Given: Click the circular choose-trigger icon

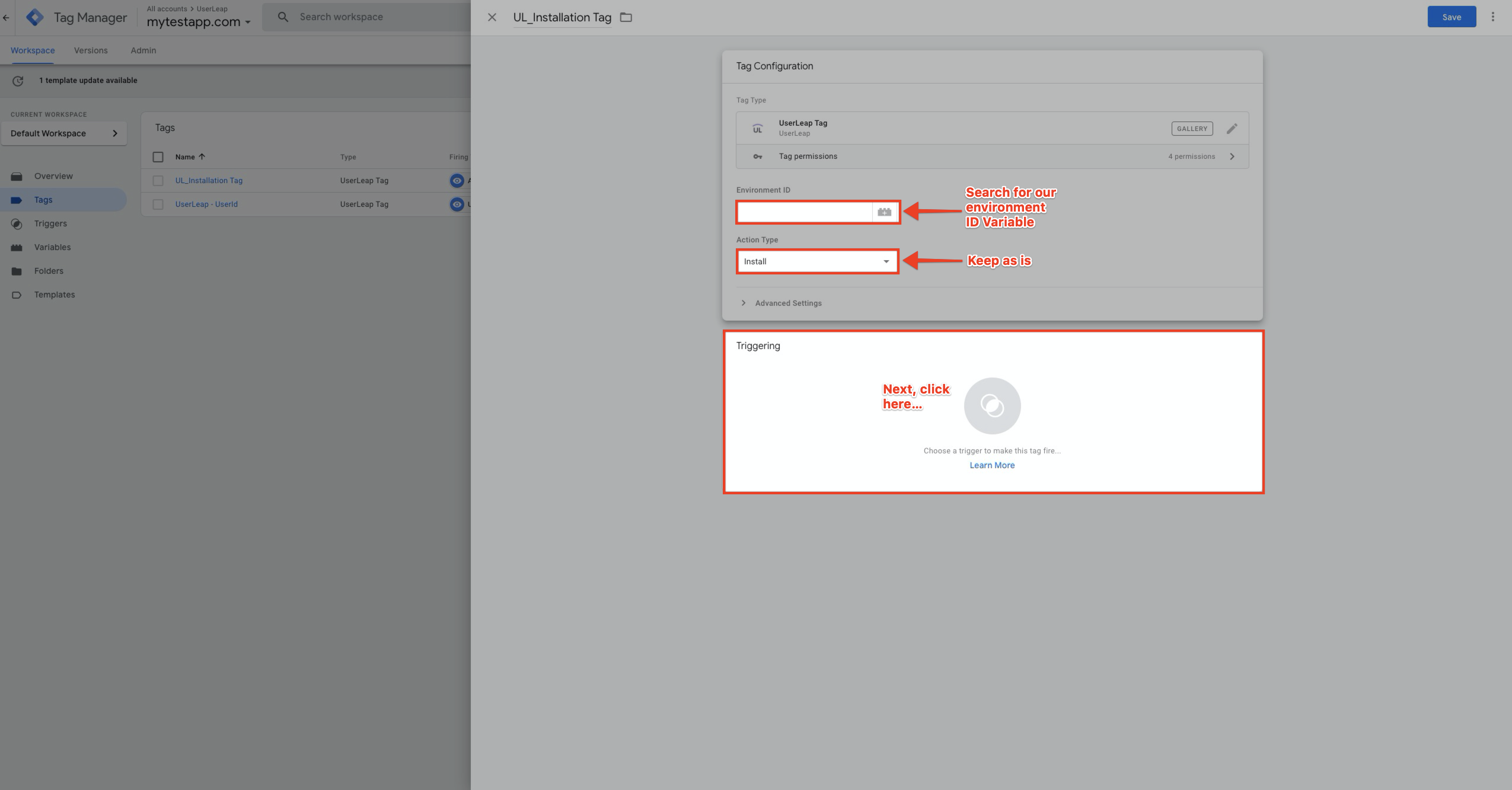Looking at the screenshot, I should (992, 406).
